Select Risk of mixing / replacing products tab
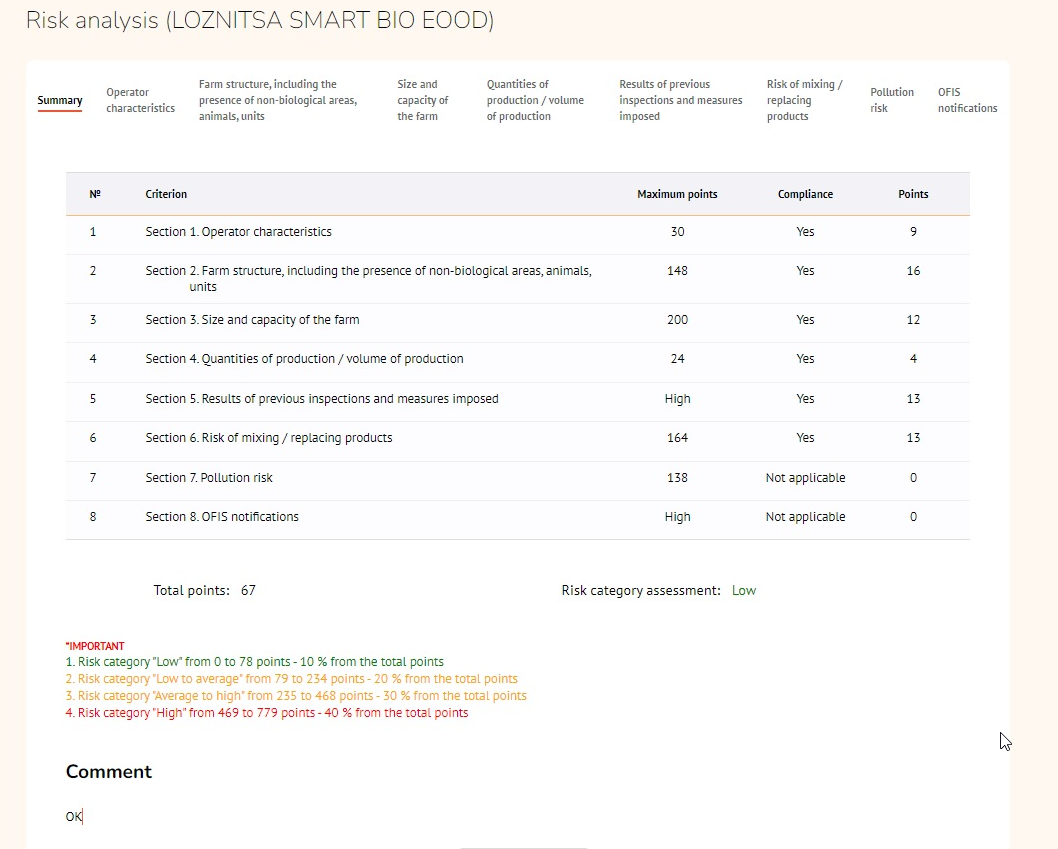 pos(804,100)
